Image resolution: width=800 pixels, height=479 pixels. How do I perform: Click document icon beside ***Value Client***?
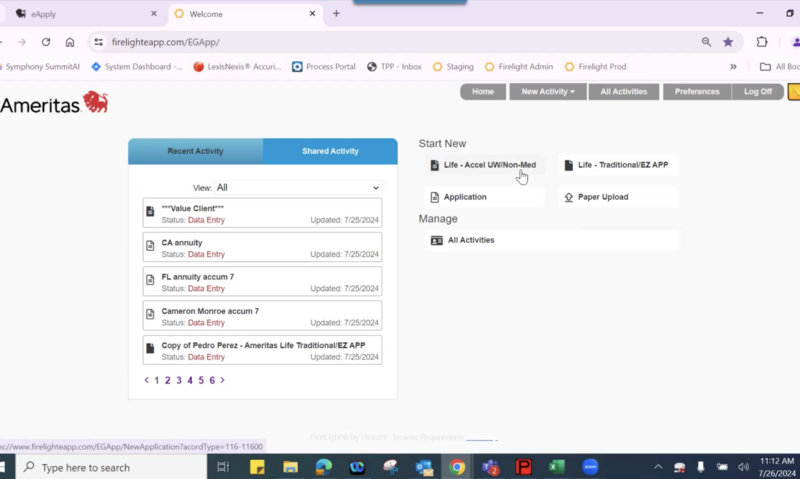pos(150,211)
